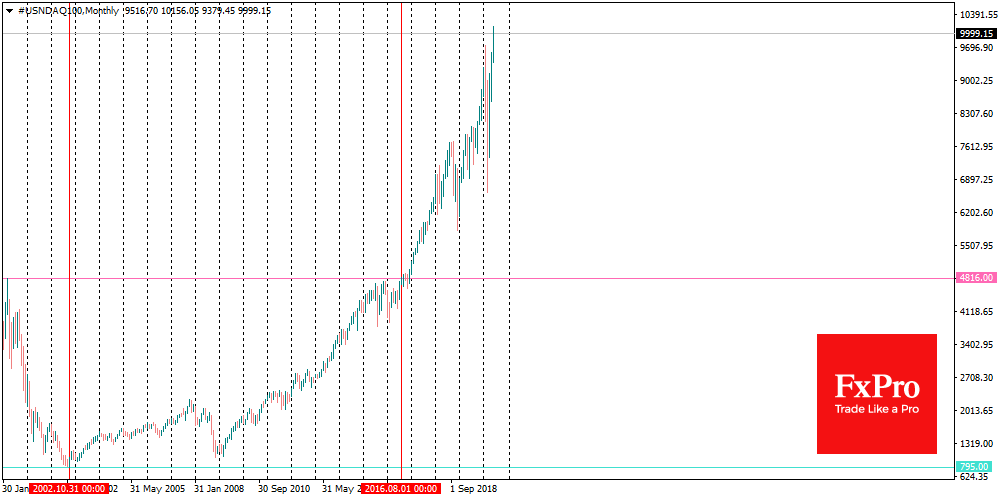Image resolution: width=1000 pixels, height=500 pixels.
Task: Click the 30 Sep 2010 date label
Action: pos(285,489)
